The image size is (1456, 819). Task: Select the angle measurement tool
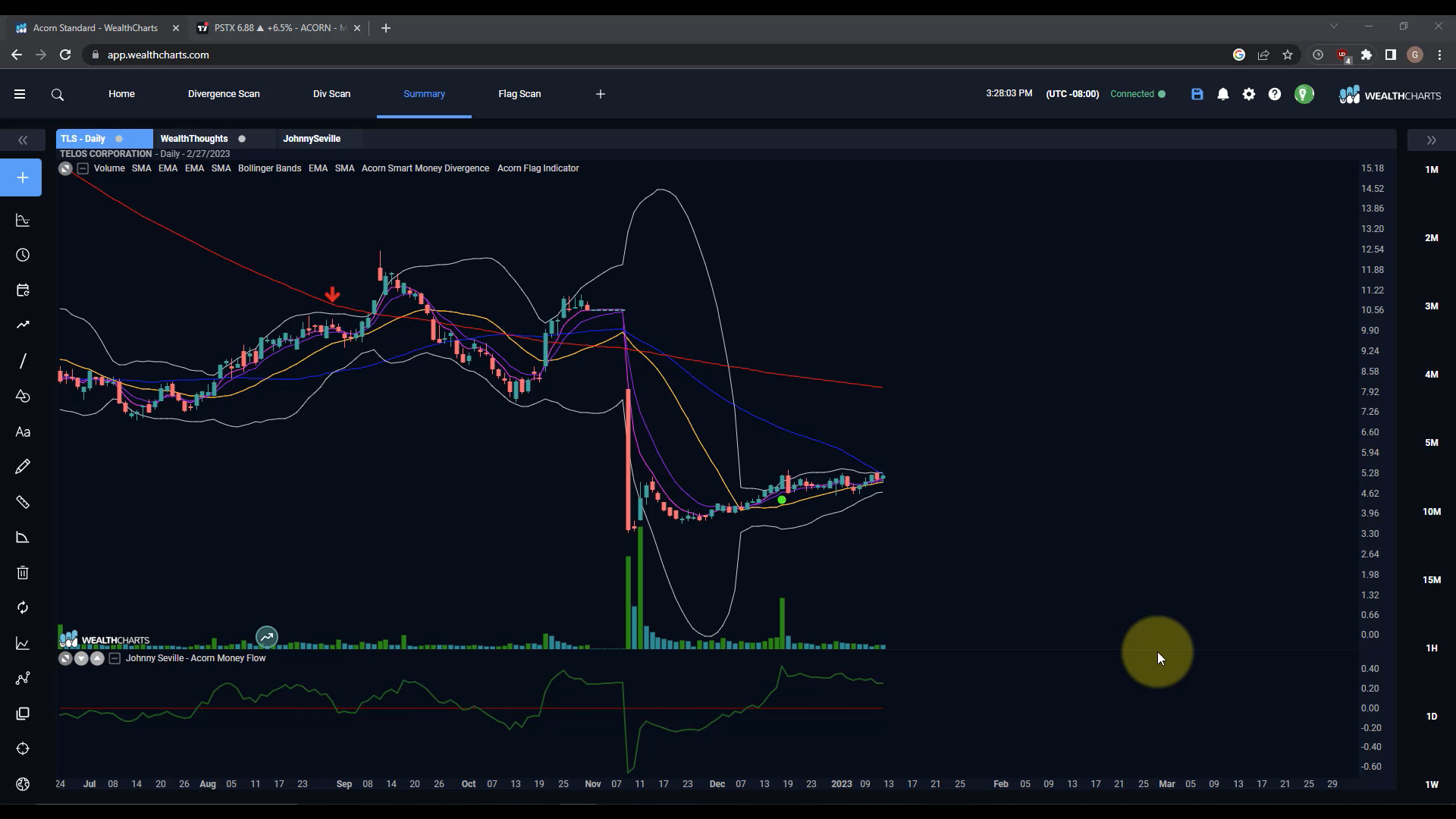(23, 538)
